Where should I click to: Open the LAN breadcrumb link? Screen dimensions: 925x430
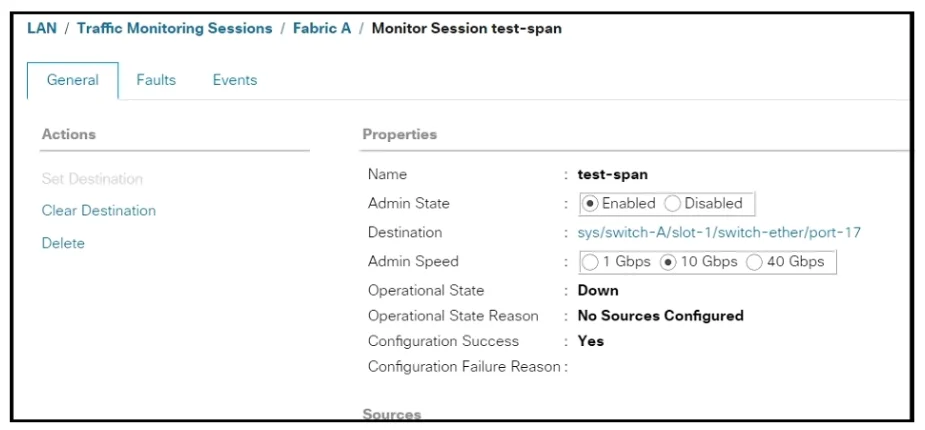[x=42, y=28]
